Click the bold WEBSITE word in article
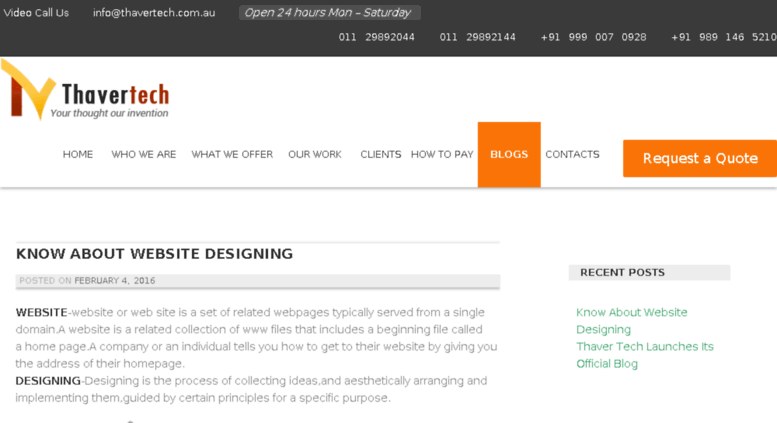The image size is (777, 423). pos(42,313)
